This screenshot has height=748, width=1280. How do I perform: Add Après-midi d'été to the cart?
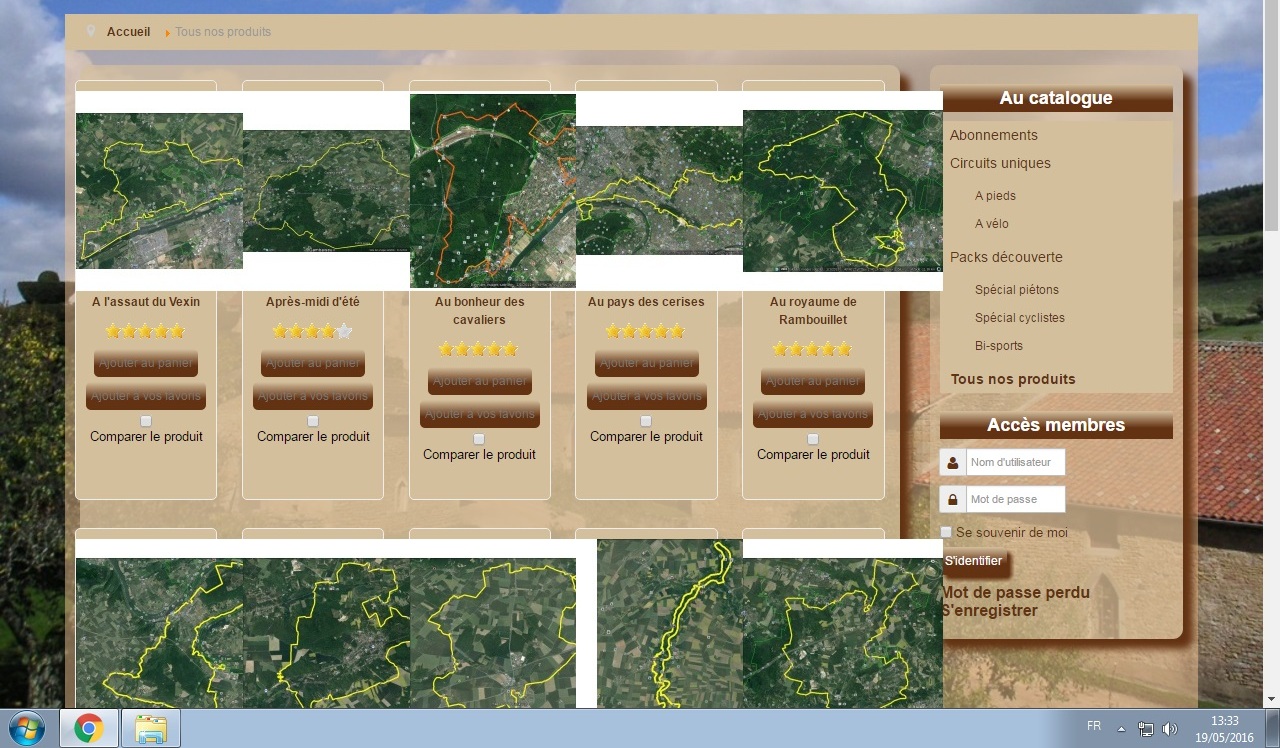313,363
